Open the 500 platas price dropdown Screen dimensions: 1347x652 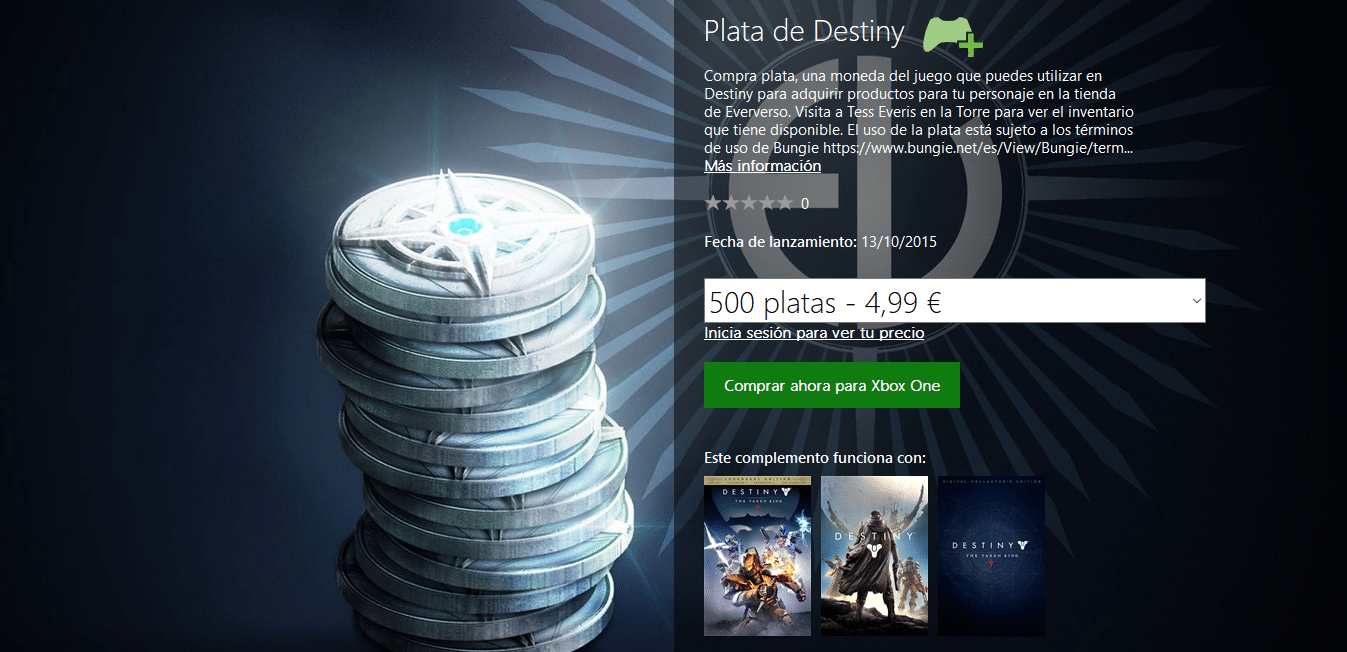pyautogui.click(x=955, y=301)
